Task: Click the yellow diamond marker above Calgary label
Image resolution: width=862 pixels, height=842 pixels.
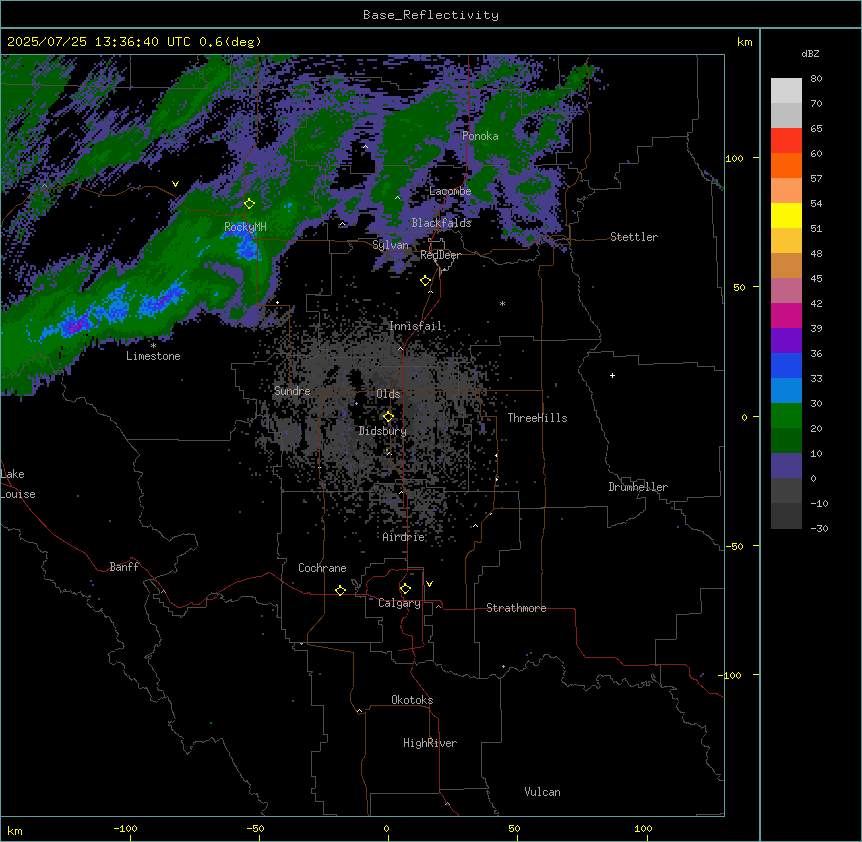Action: coord(405,589)
